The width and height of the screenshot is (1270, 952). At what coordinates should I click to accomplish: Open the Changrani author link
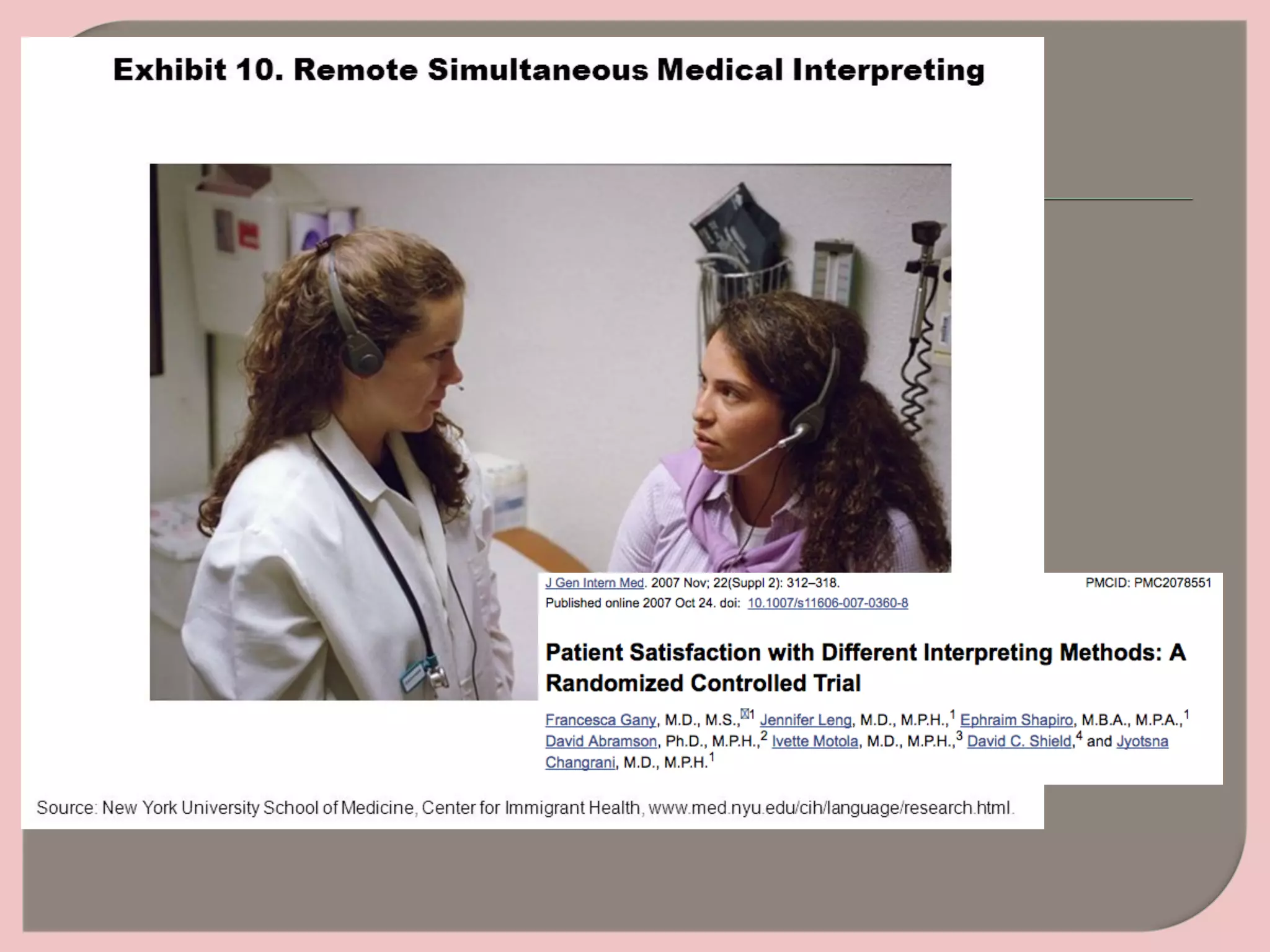tap(580, 763)
